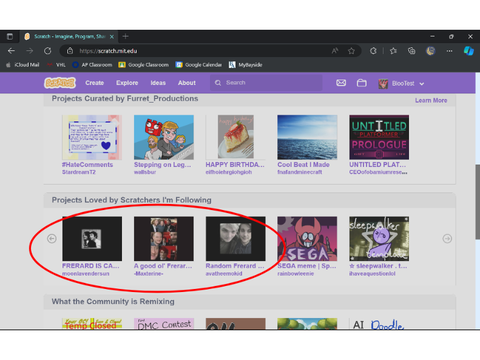480x360 pixels.
Task: Add page to favorites with star icon
Action: 351,51
